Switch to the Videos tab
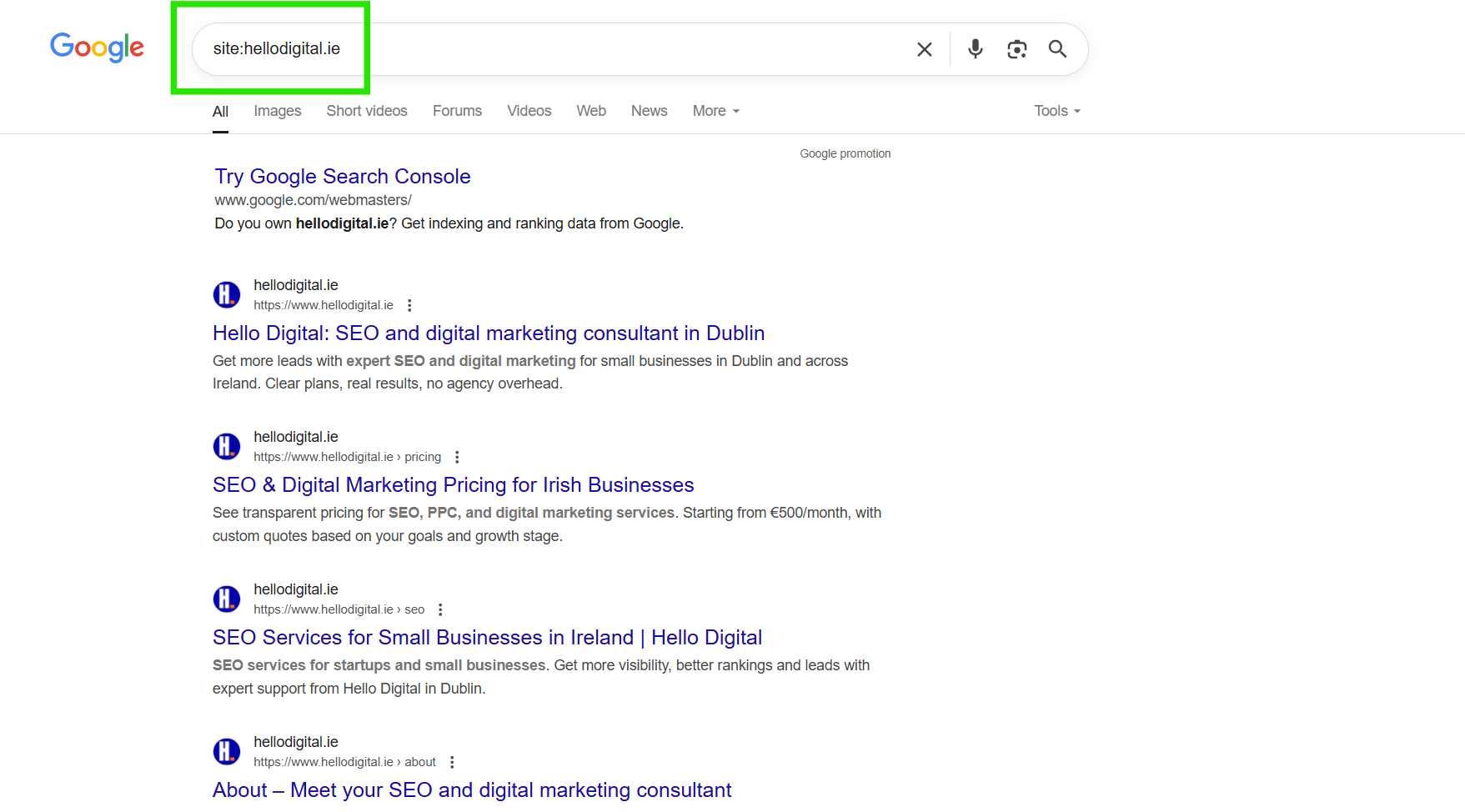This screenshot has width=1465, height=812. point(529,111)
